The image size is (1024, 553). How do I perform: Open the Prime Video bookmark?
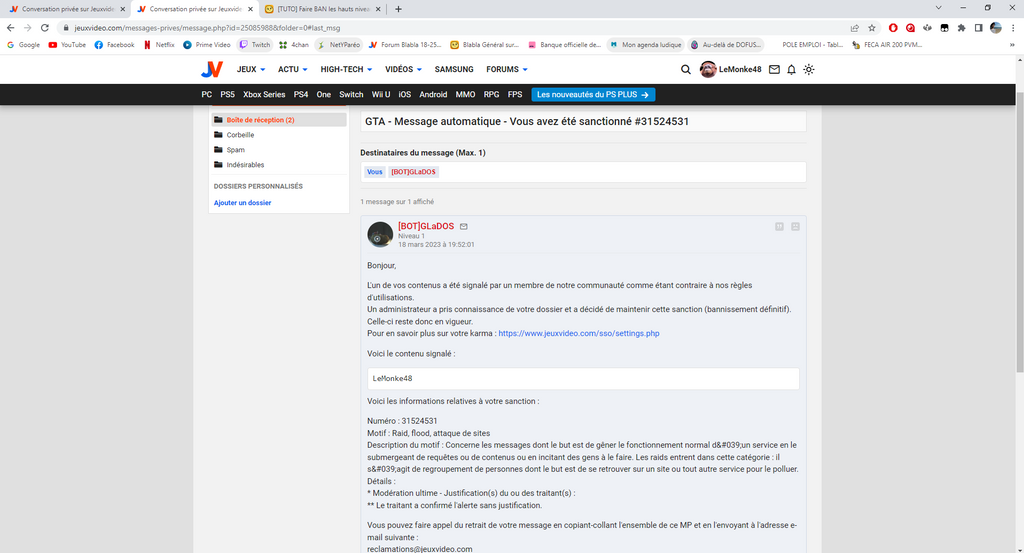206,45
